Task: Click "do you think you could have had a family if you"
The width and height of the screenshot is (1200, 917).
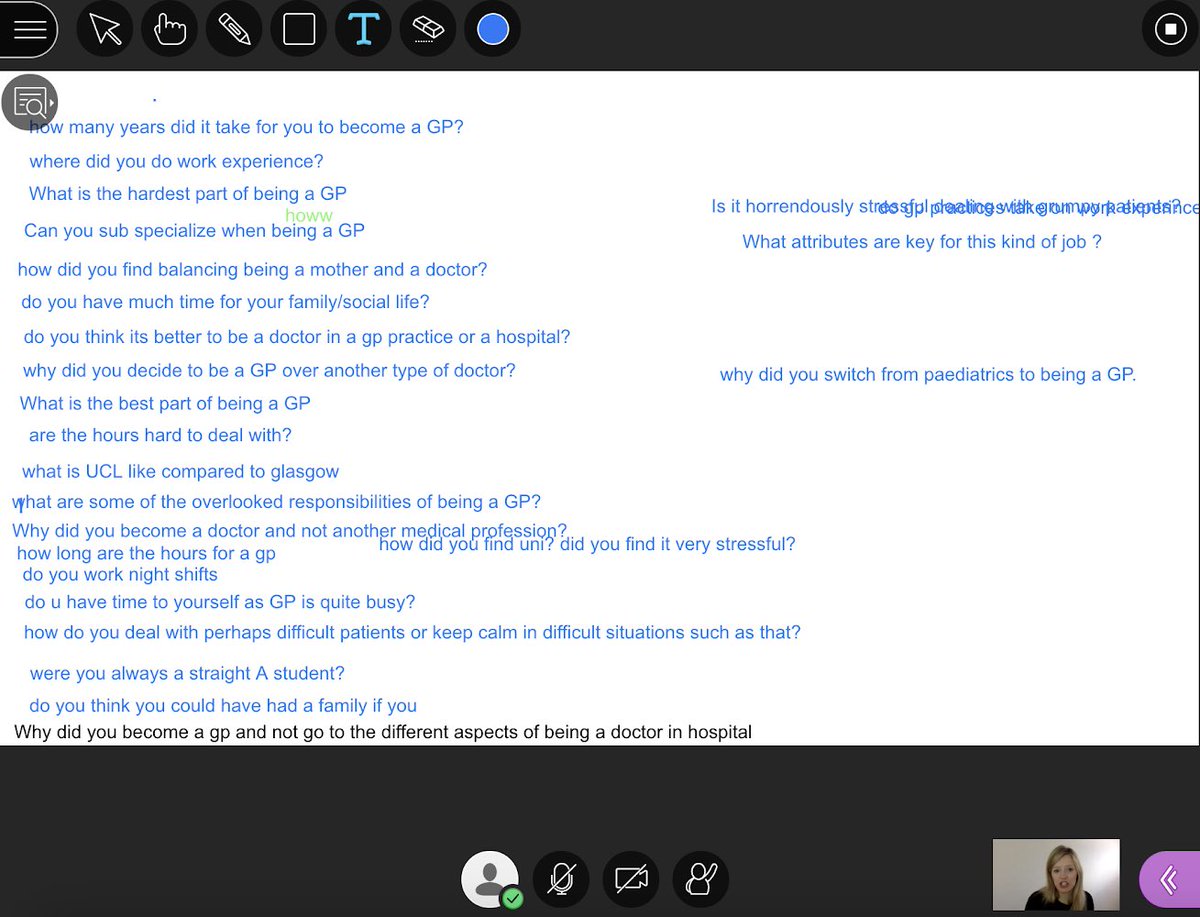Action: coord(223,705)
